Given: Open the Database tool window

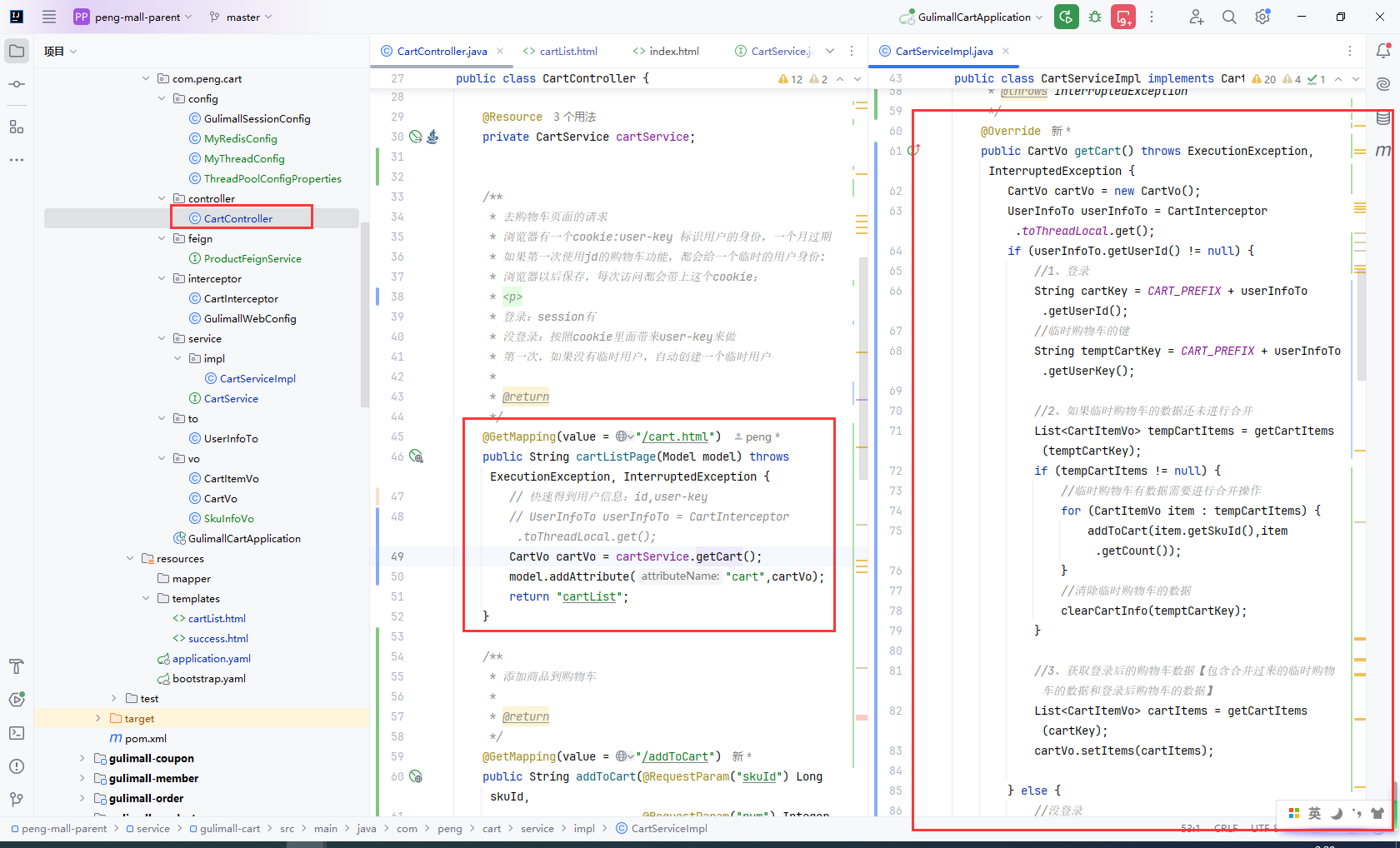Looking at the screenshot, I should tap(1383, 117).
